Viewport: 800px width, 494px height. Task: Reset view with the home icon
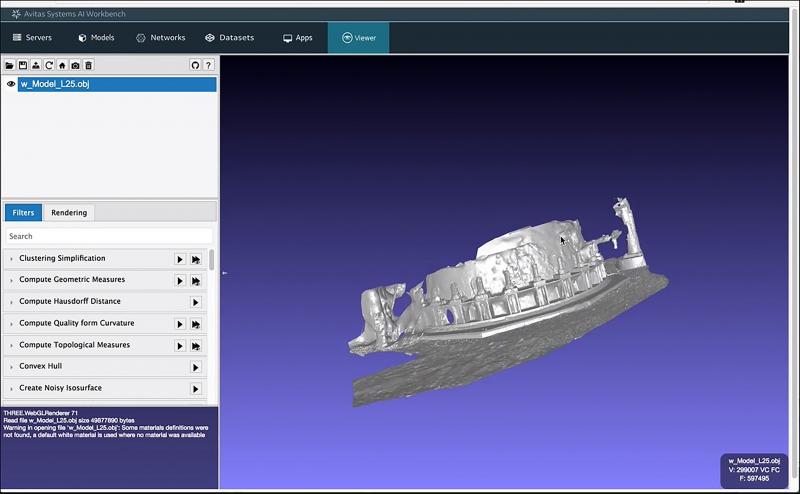62,65
